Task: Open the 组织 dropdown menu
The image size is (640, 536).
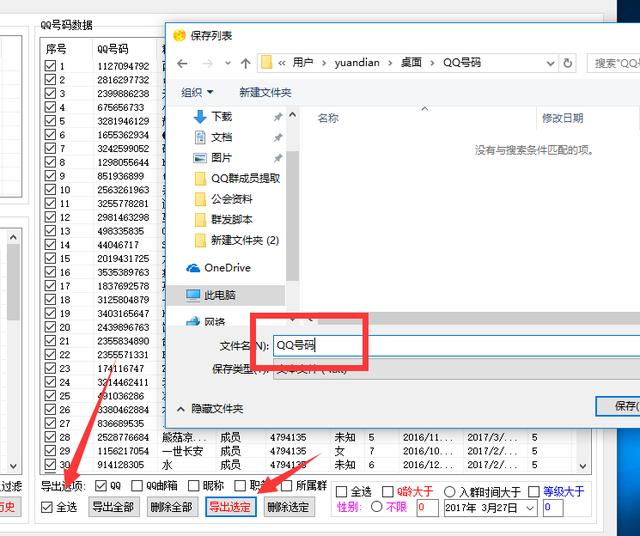Action: 196,92
